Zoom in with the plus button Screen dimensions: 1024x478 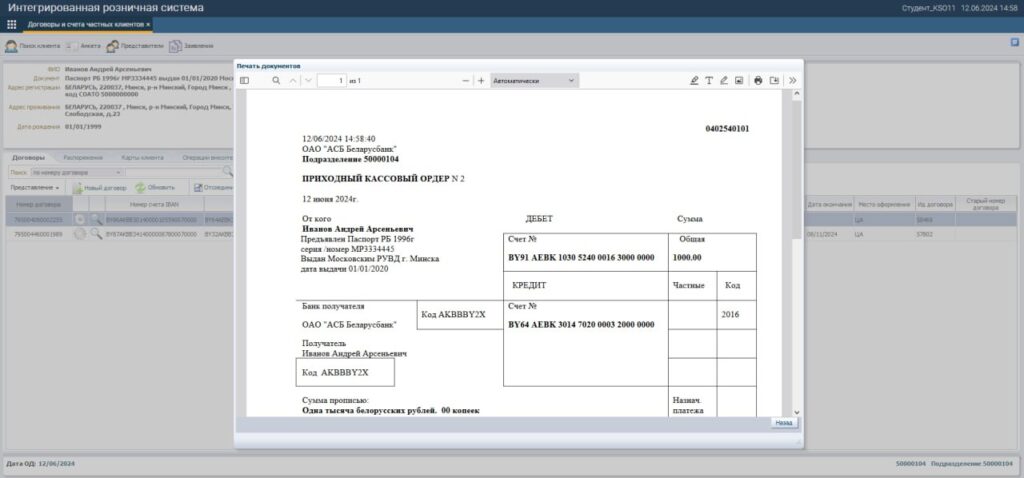pos(481,80)
